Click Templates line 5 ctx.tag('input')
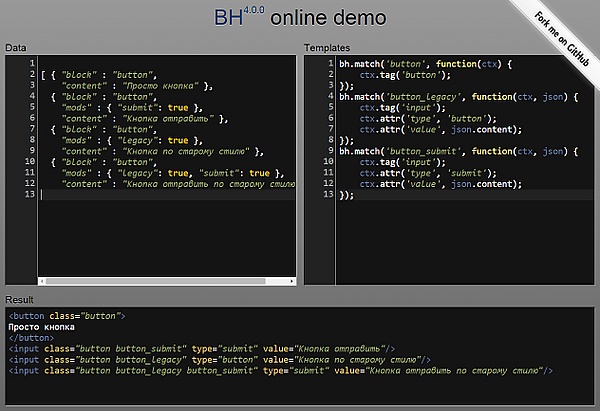The width and height of the screenshot is (600, 411). [x=403, y=108]
